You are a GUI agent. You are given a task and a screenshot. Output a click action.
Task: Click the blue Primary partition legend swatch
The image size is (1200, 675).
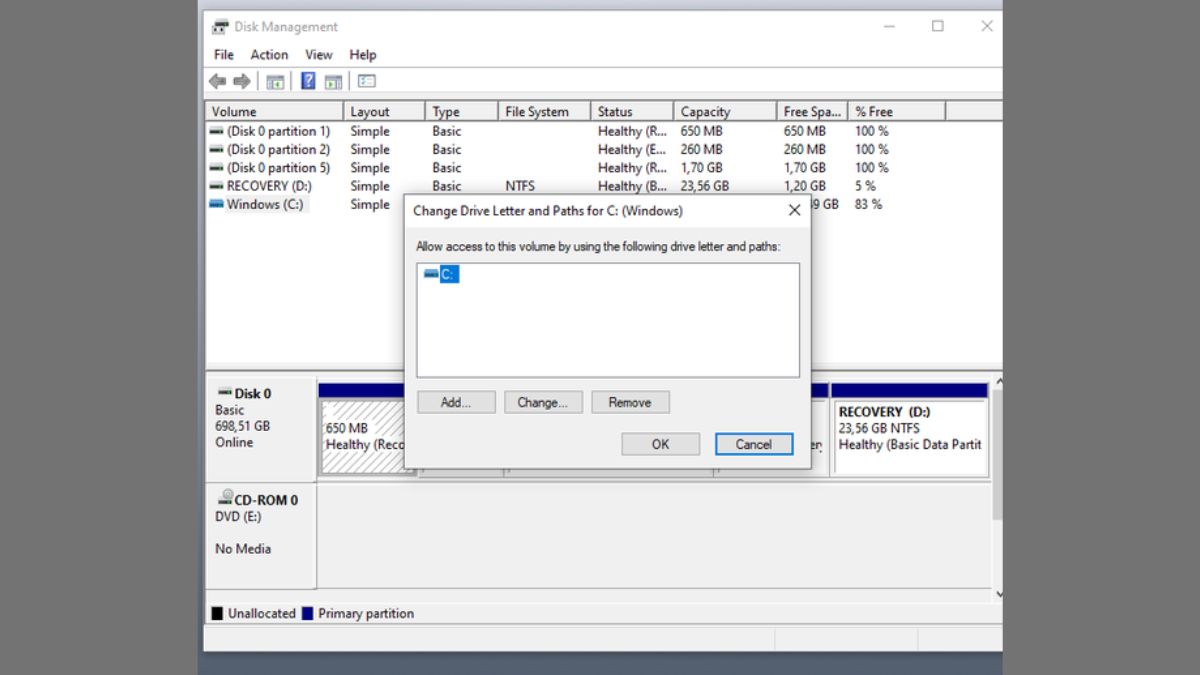307,613
